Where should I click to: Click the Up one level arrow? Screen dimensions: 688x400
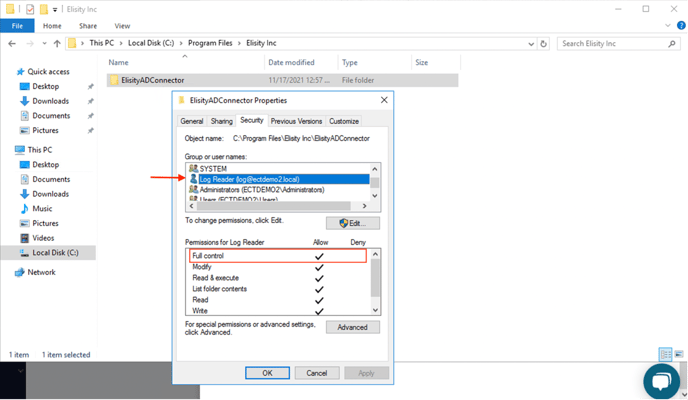[x=57, y=43]
